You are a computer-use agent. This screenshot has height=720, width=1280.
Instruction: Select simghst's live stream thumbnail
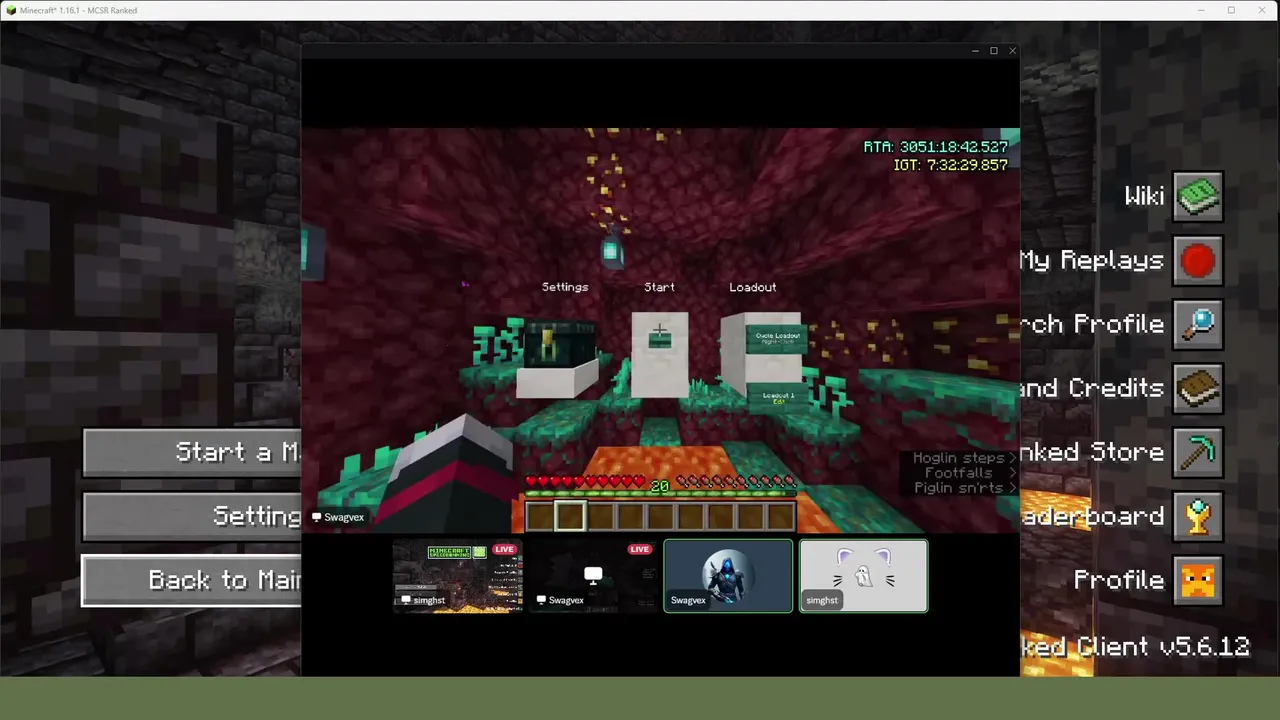(x=457, y=576)
